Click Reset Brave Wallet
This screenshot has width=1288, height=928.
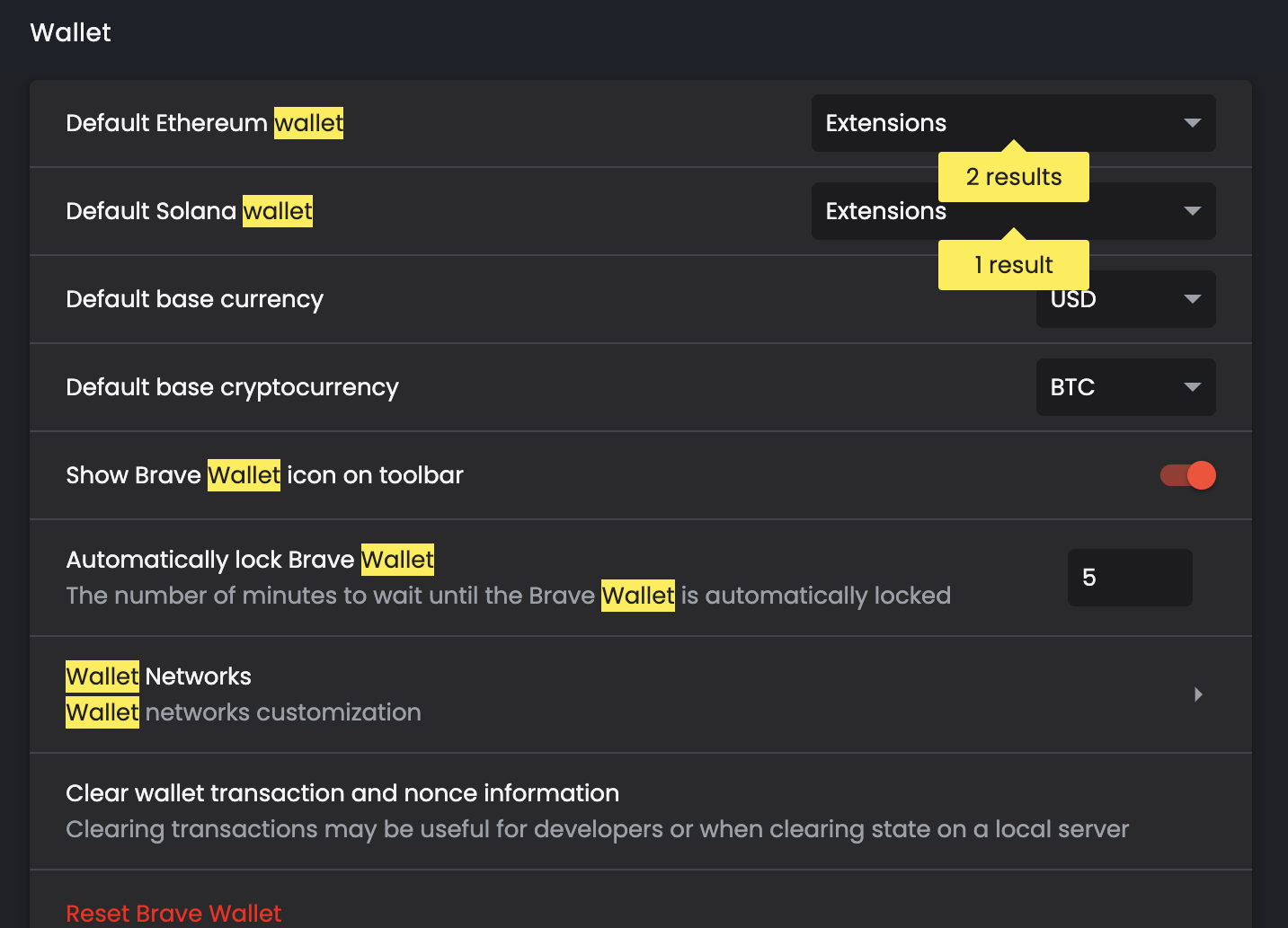(173, 913)
